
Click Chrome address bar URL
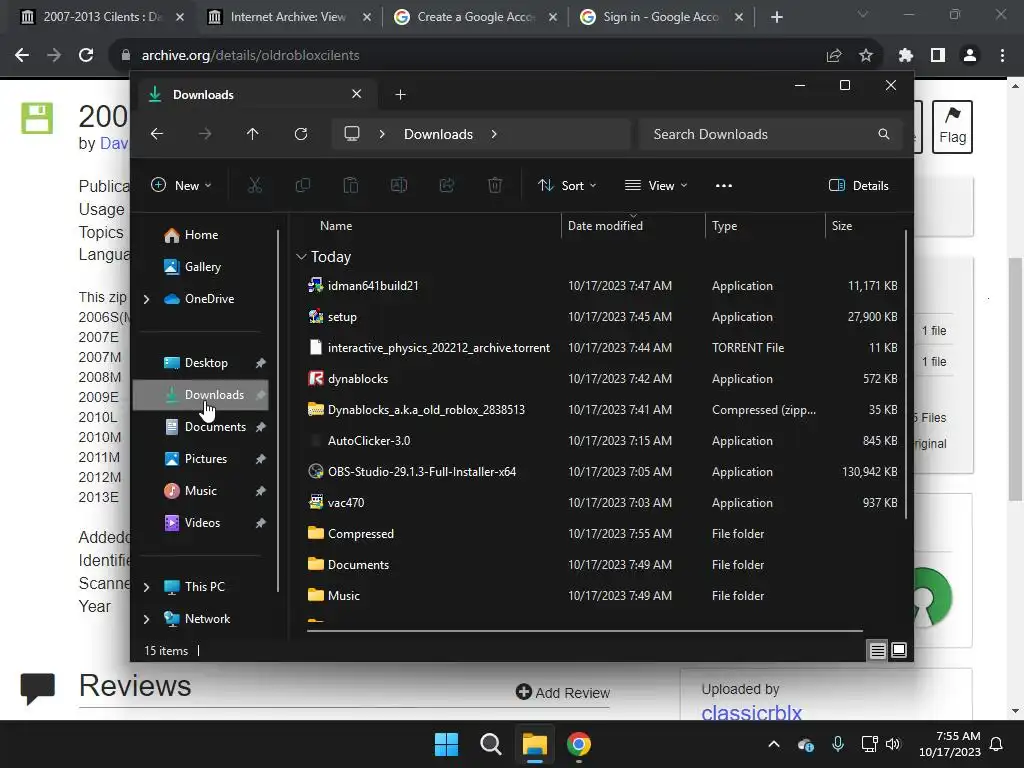(x=251, y=56)
